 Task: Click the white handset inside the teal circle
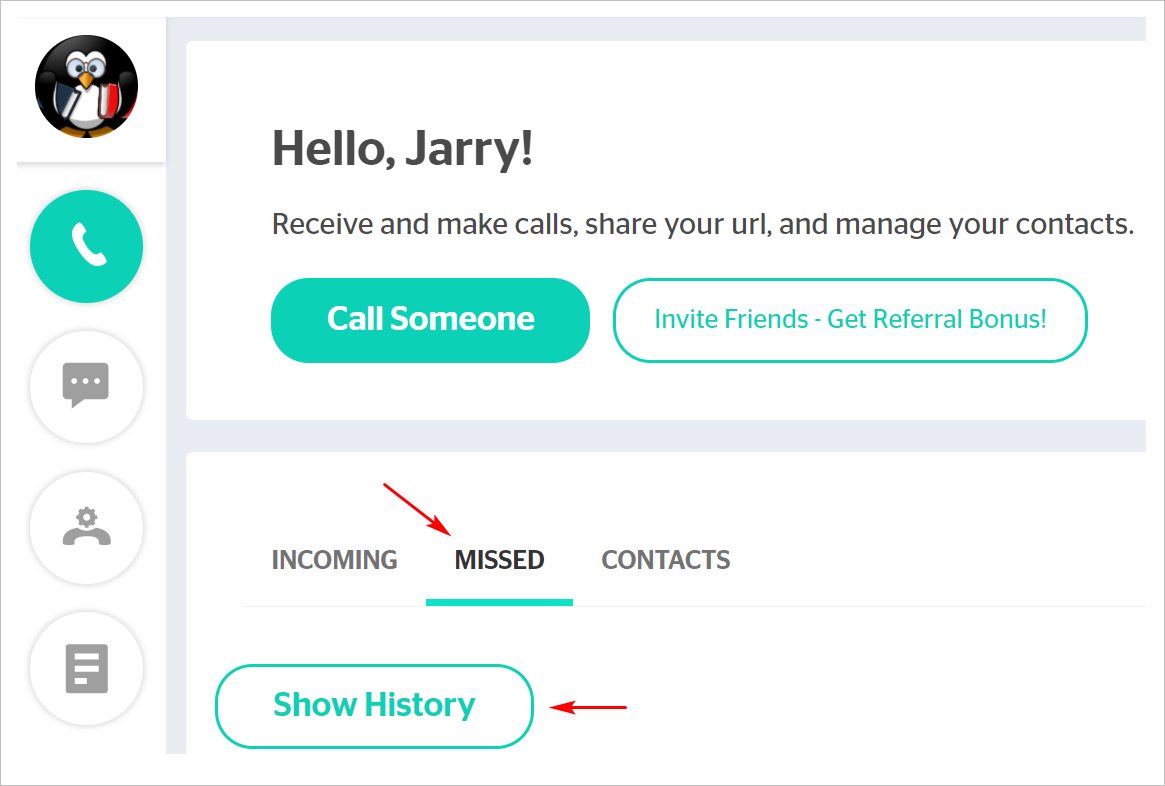point(89,246)
